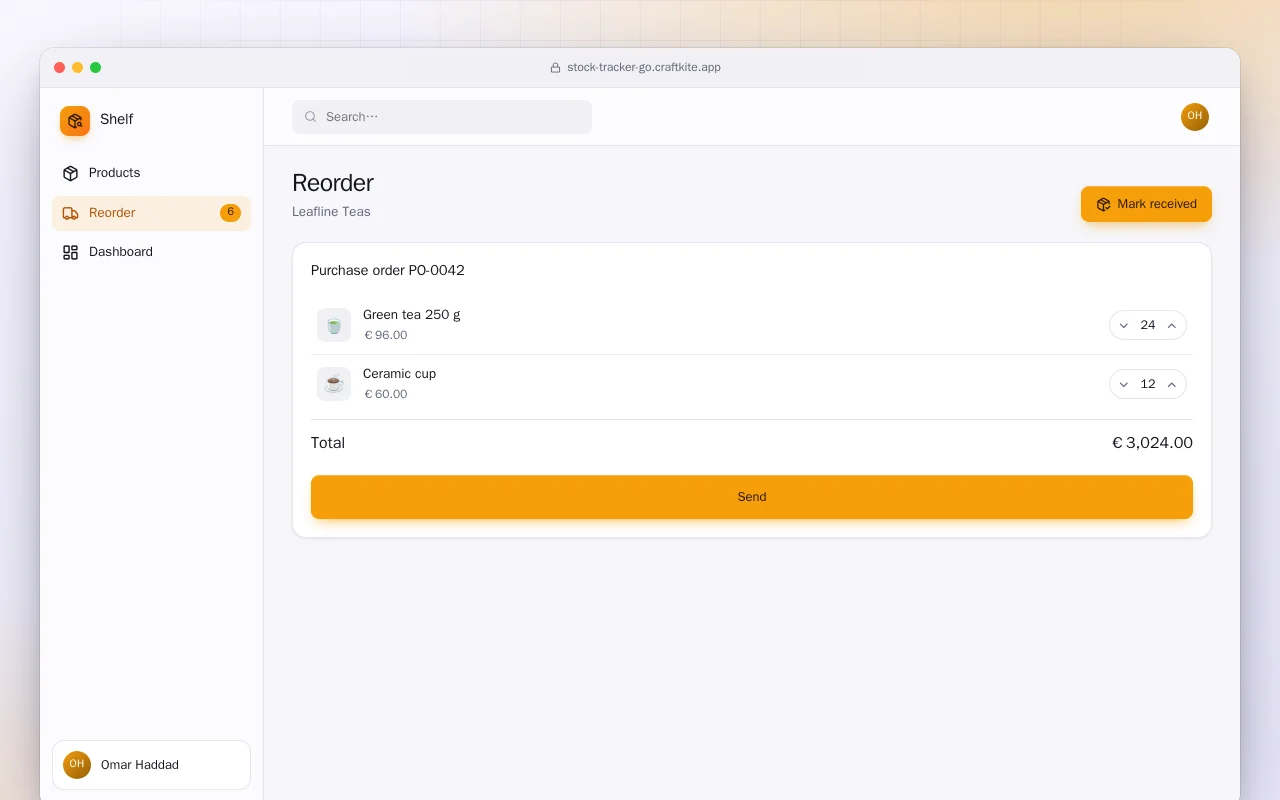Click the total € 3,024.00 amount
This screenshot has height=800, width=1280.
click(1152, 443)
